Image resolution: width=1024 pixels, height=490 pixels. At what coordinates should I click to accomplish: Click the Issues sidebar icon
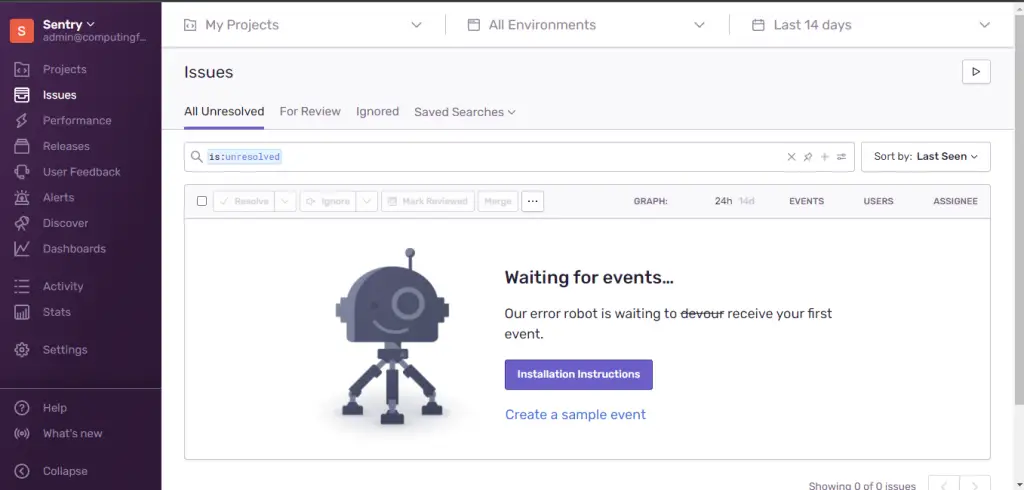[22, 95]
